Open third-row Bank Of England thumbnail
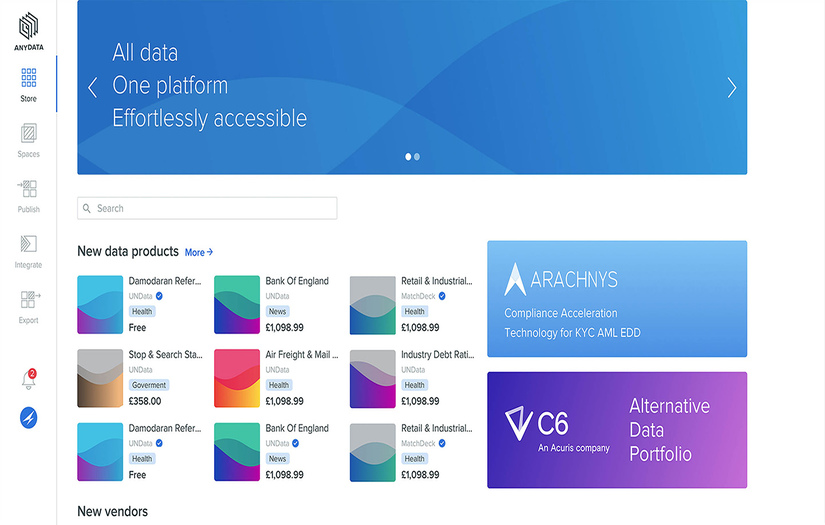Screen dimensions: 825x525 point(237,452)
